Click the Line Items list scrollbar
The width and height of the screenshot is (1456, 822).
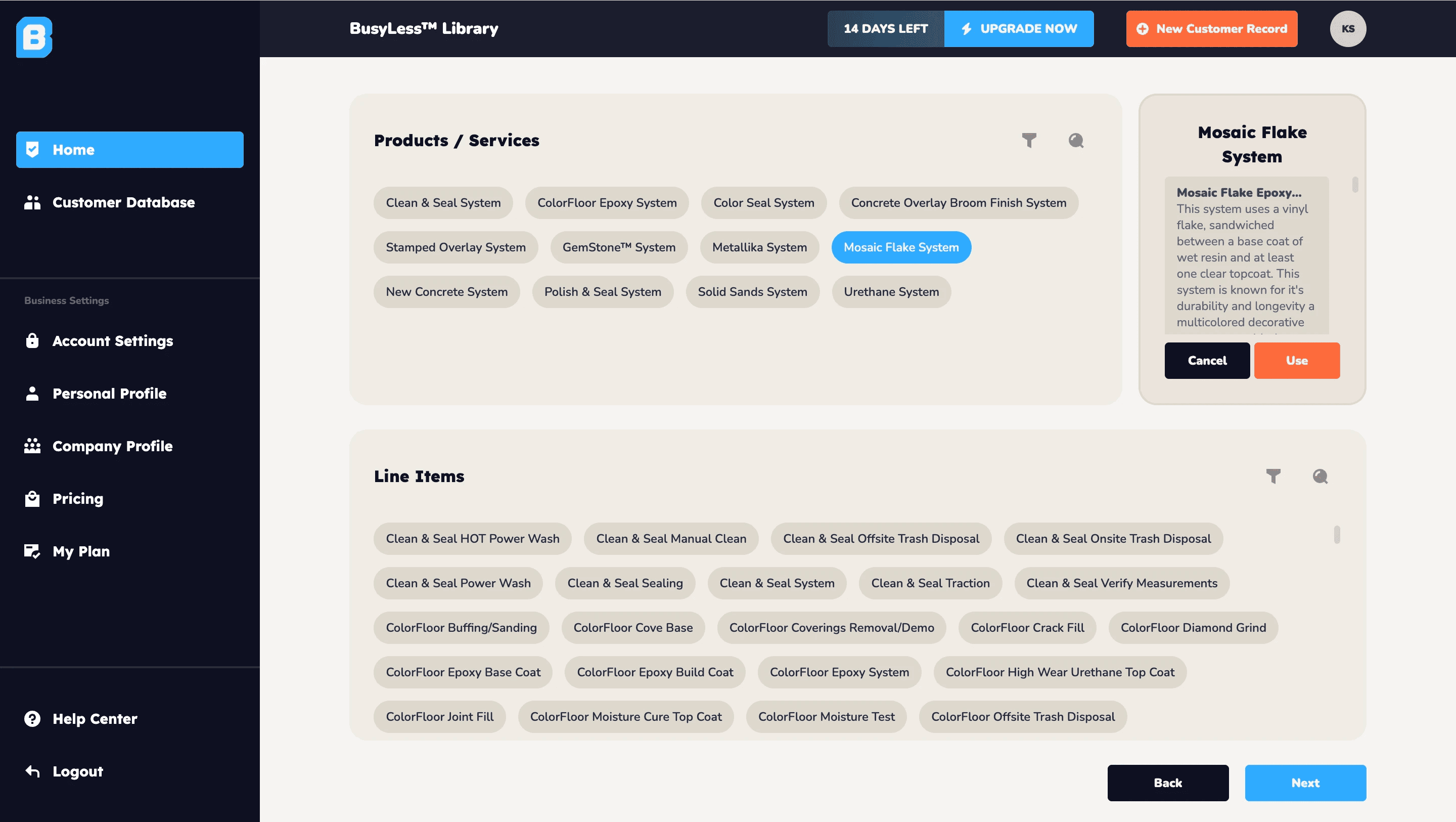(x=1336, y=535)
